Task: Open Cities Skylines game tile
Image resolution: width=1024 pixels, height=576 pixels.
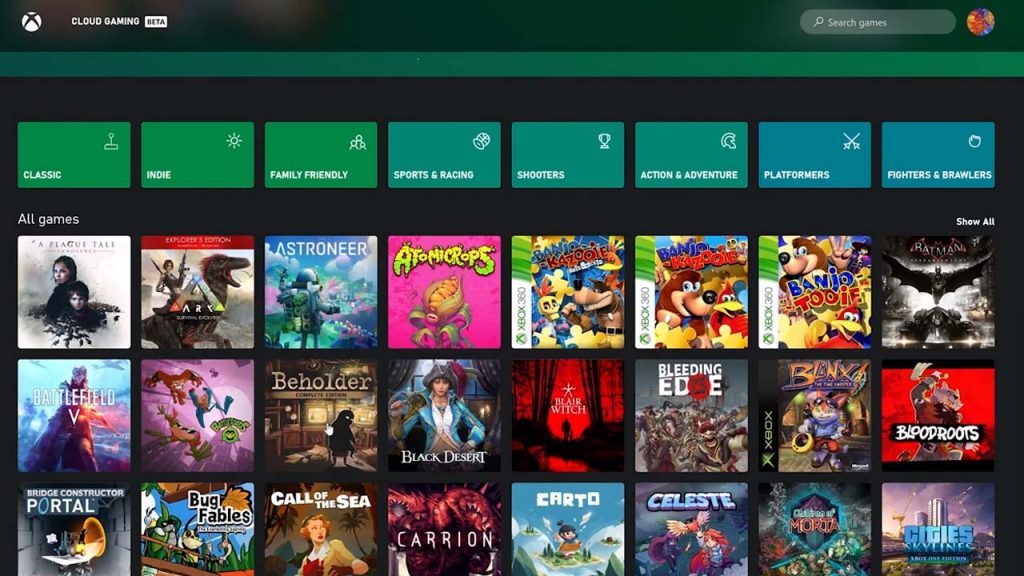Action: click(x=938, y=530)
